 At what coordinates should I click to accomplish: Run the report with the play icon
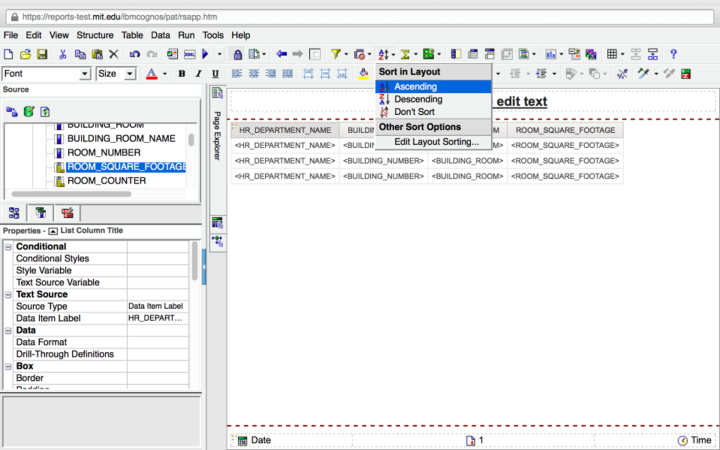[206, 54]
